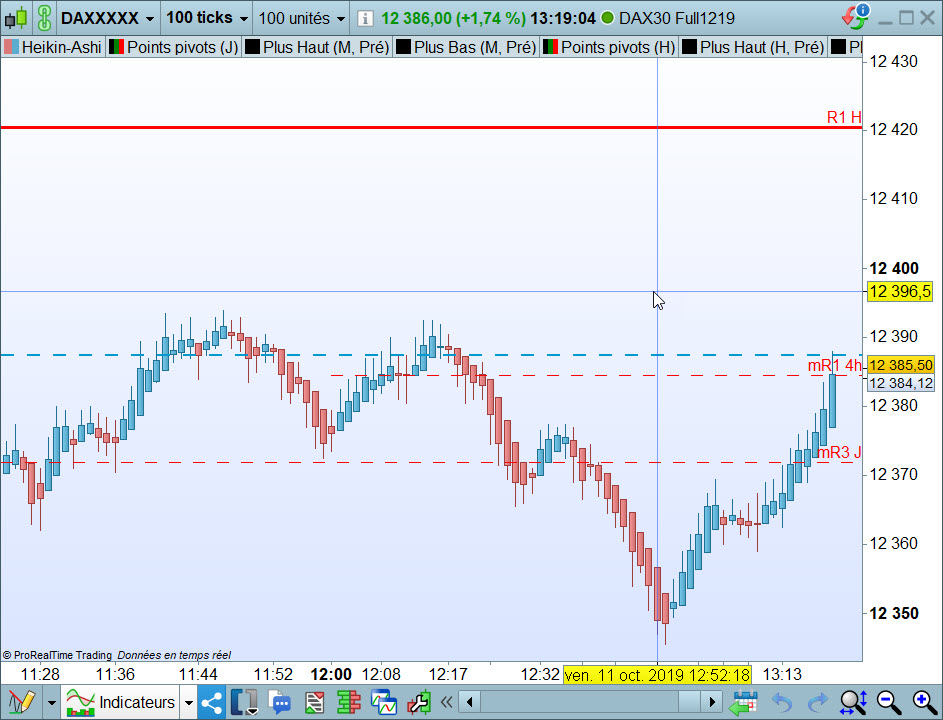Click the DAX30 Full1219 contract name
Screen dimensions: 943x720
677,18
